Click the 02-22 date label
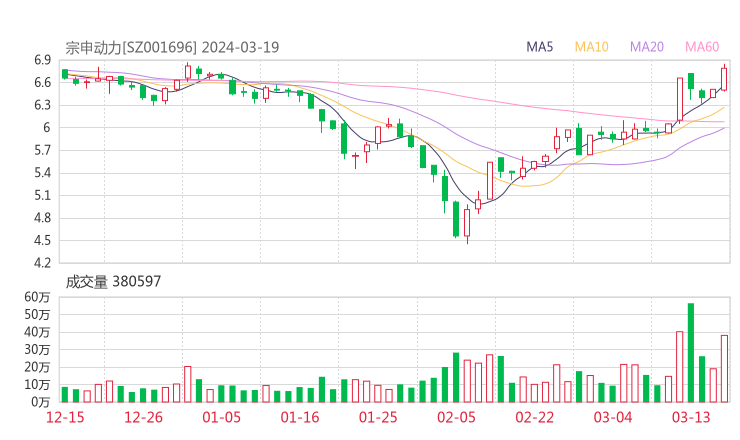Screen dimensions: 740x440 pyautogui.click(x=534, y=417)
